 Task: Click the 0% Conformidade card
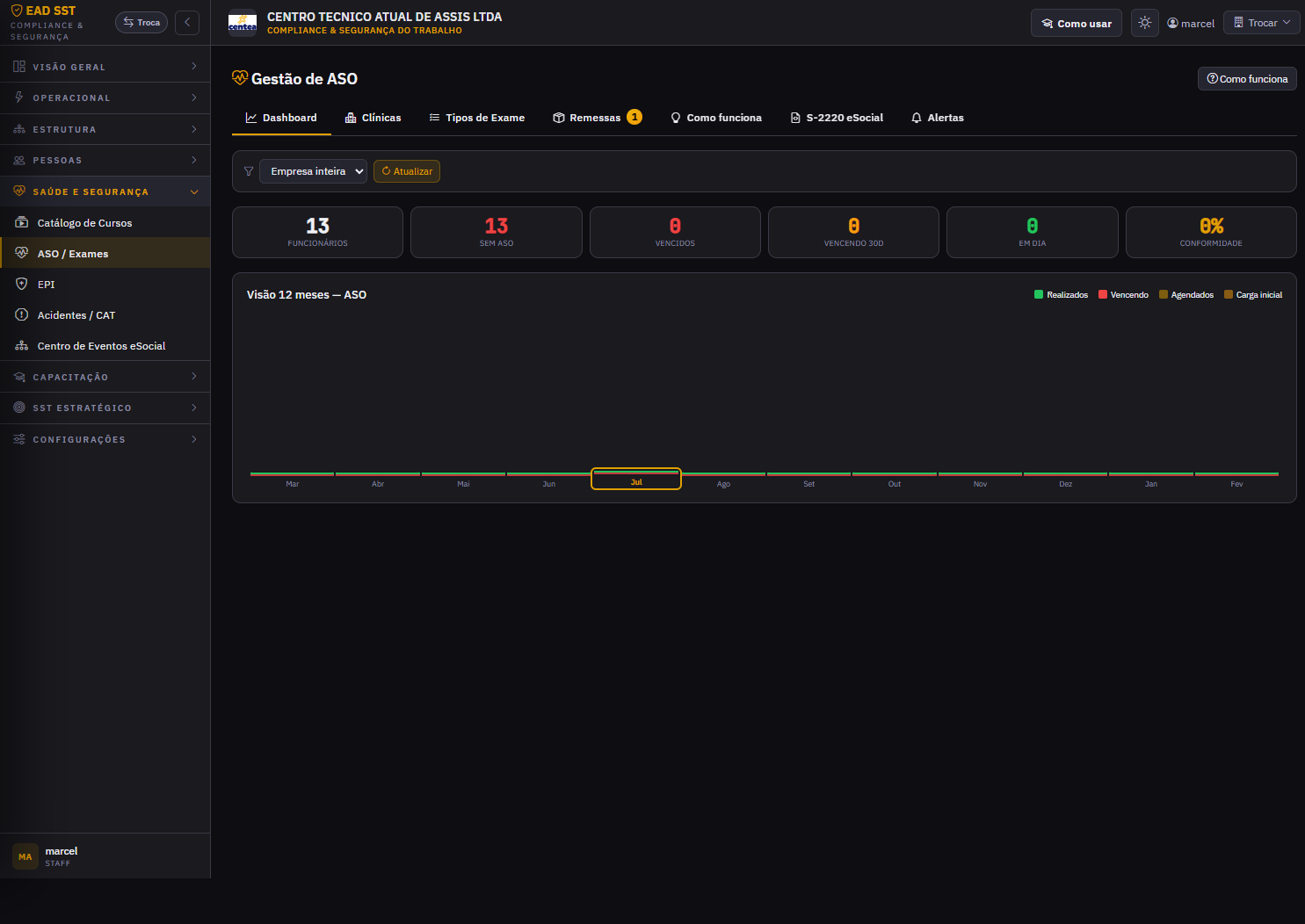(x=1211, y=232)
